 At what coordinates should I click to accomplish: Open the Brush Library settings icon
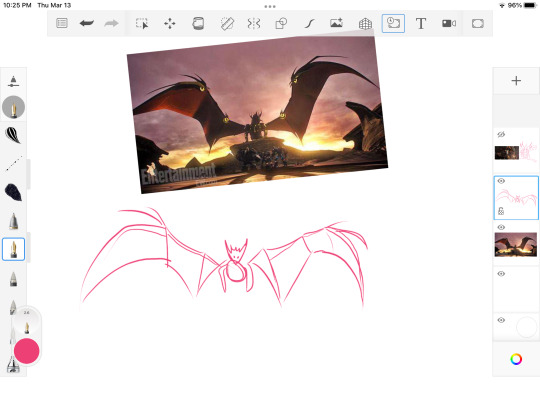[x=13, y=82]
